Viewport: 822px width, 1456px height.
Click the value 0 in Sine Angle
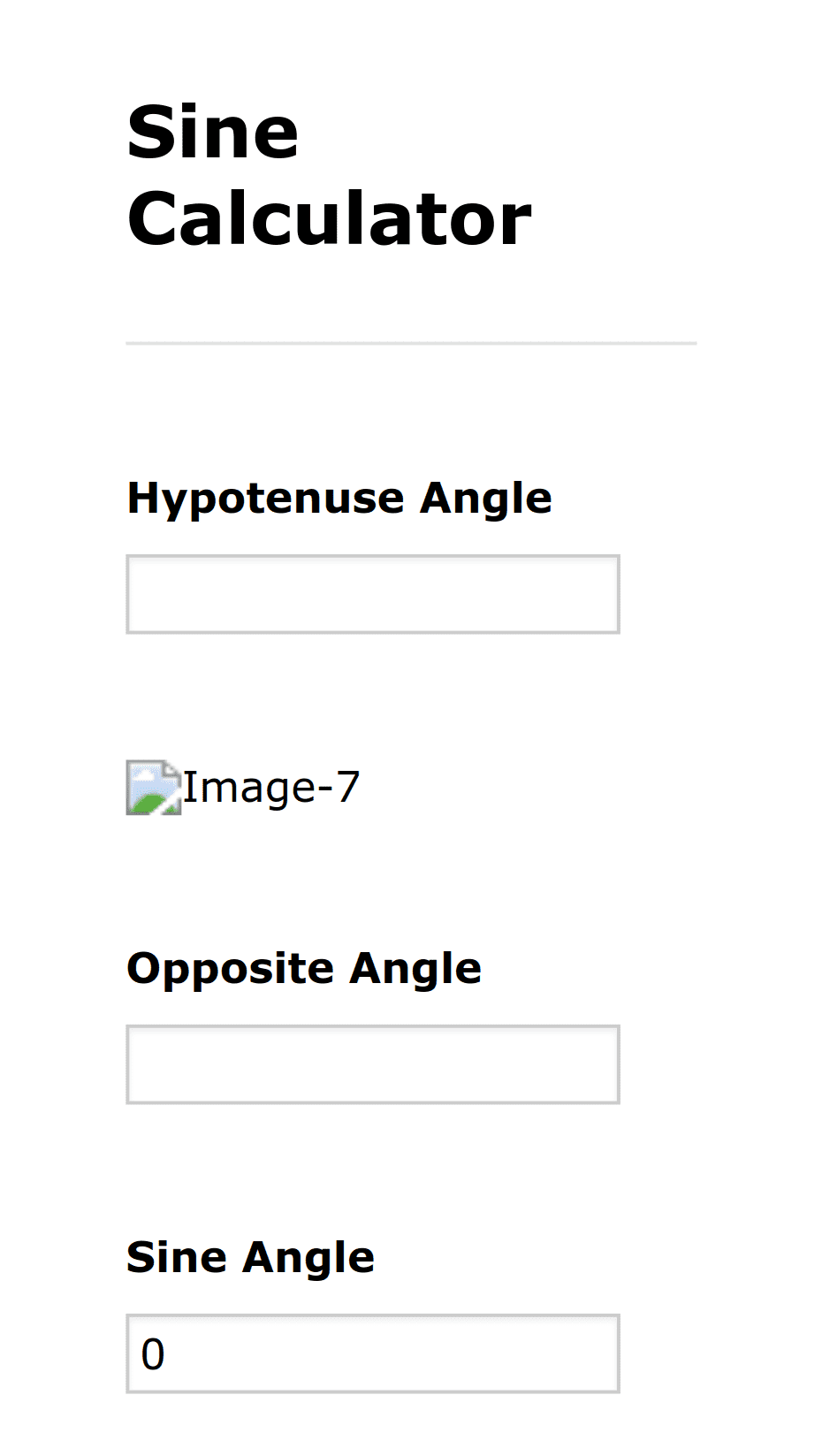pos(154,1353)
